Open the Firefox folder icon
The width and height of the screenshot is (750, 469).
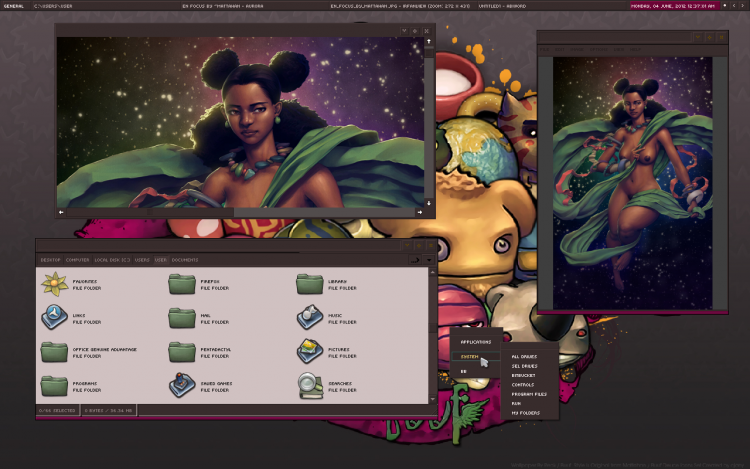[182, 286]
